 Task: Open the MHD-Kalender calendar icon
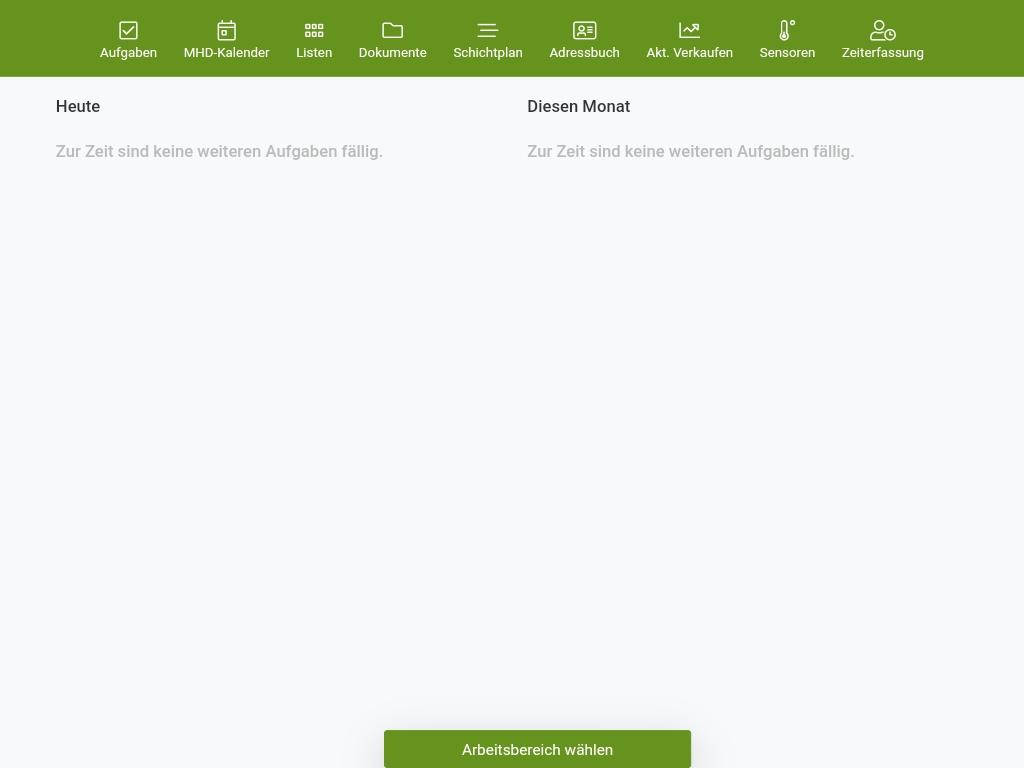coord(227,30)
